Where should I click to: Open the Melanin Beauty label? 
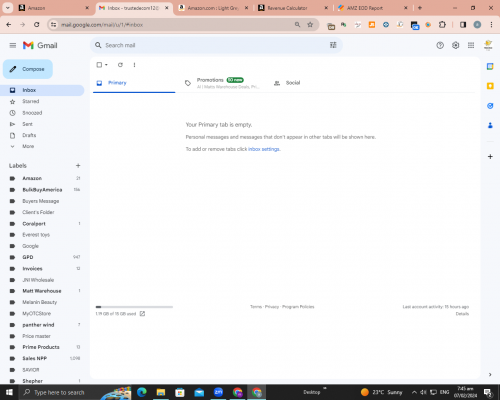click(39, 302)
